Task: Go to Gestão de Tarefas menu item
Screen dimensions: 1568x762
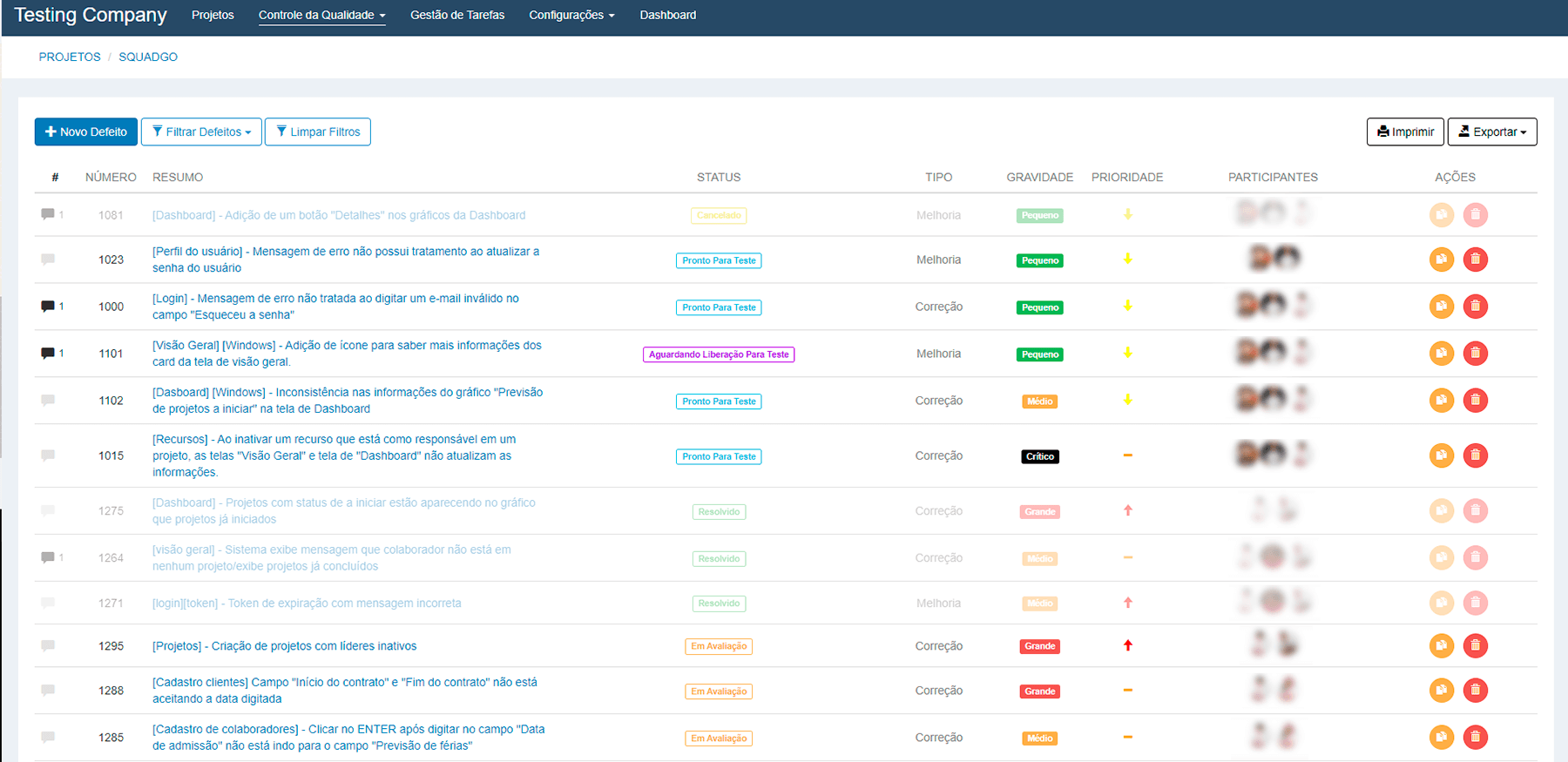Action: pos(457,16)
